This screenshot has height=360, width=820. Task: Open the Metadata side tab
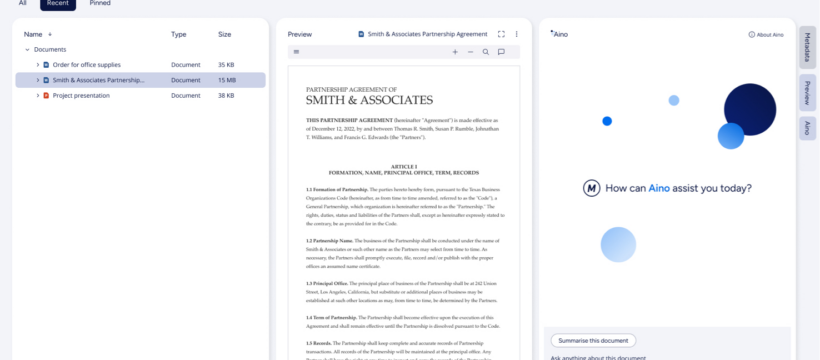807,48
